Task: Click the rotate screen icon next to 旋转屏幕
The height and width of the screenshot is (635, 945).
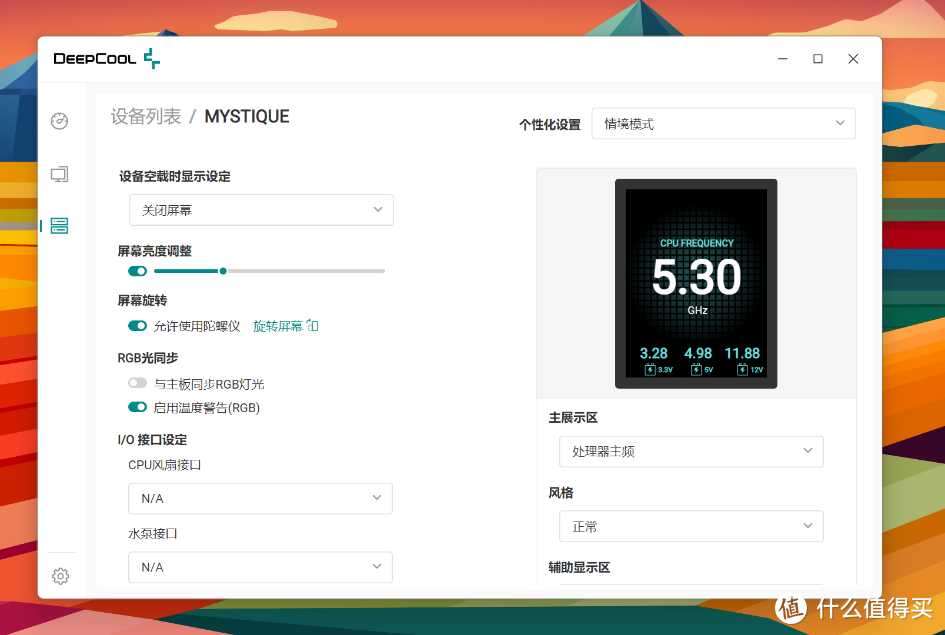Action: [x=312, y=325]
